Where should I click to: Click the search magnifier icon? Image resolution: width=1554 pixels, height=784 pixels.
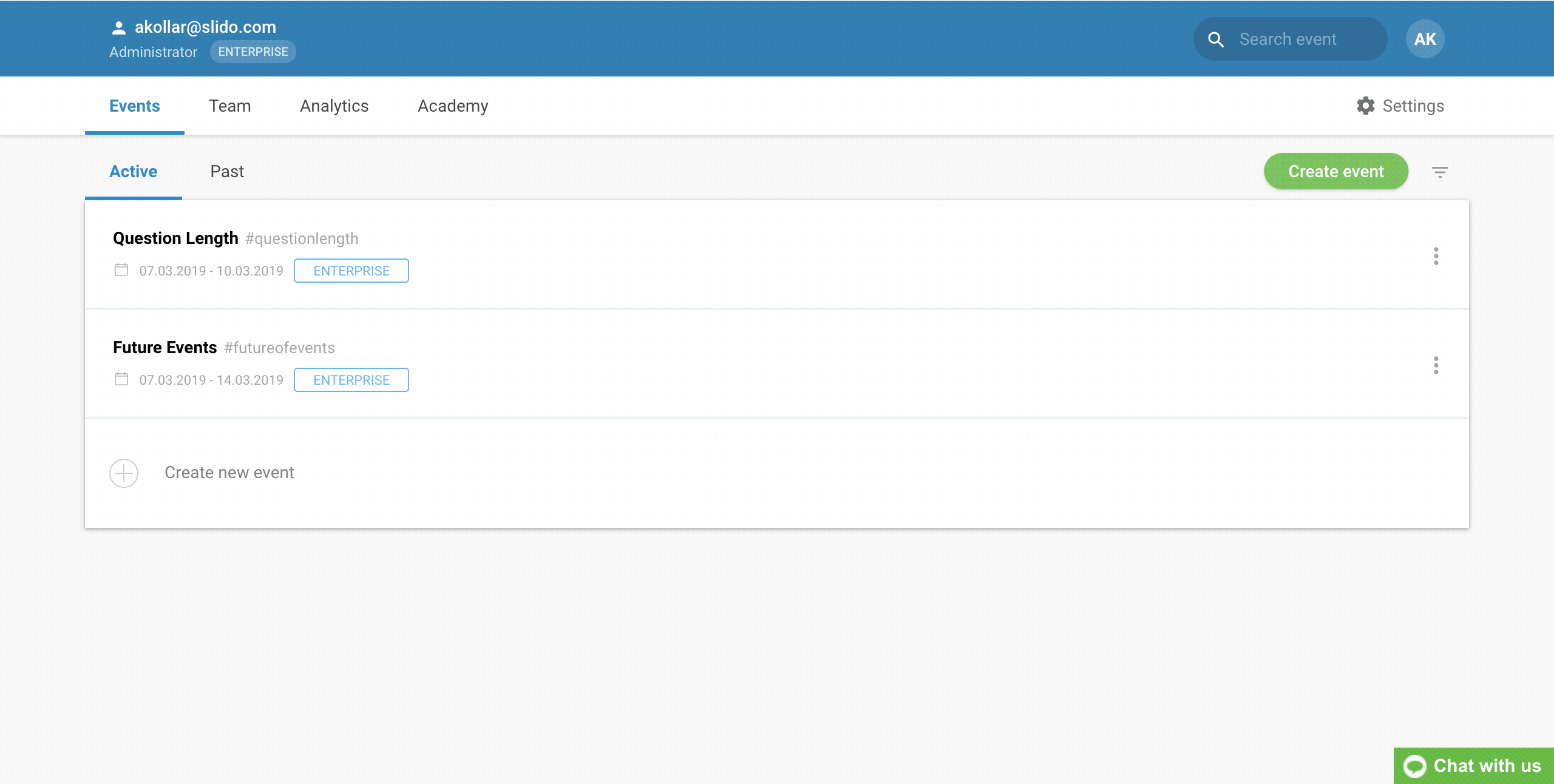pos(1216,39)
